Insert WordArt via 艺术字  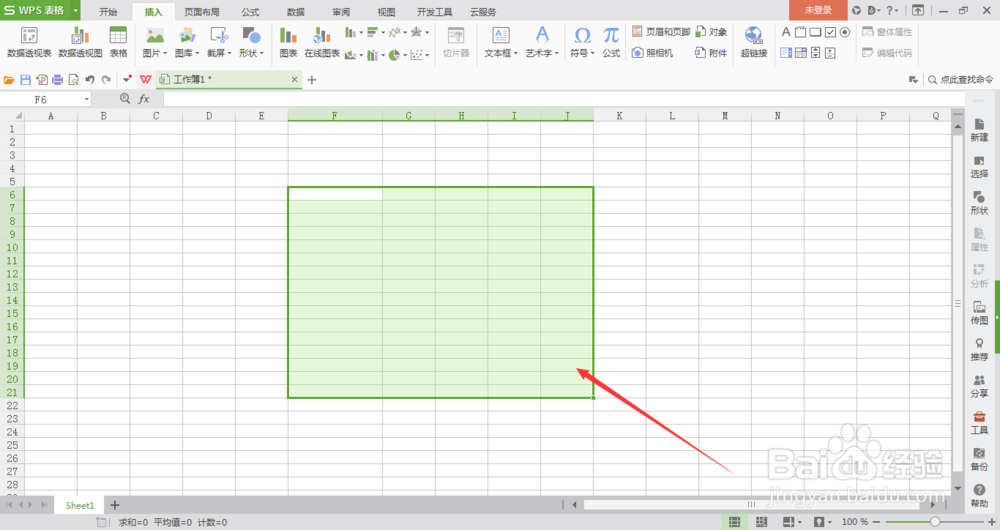tap(541, 43)
